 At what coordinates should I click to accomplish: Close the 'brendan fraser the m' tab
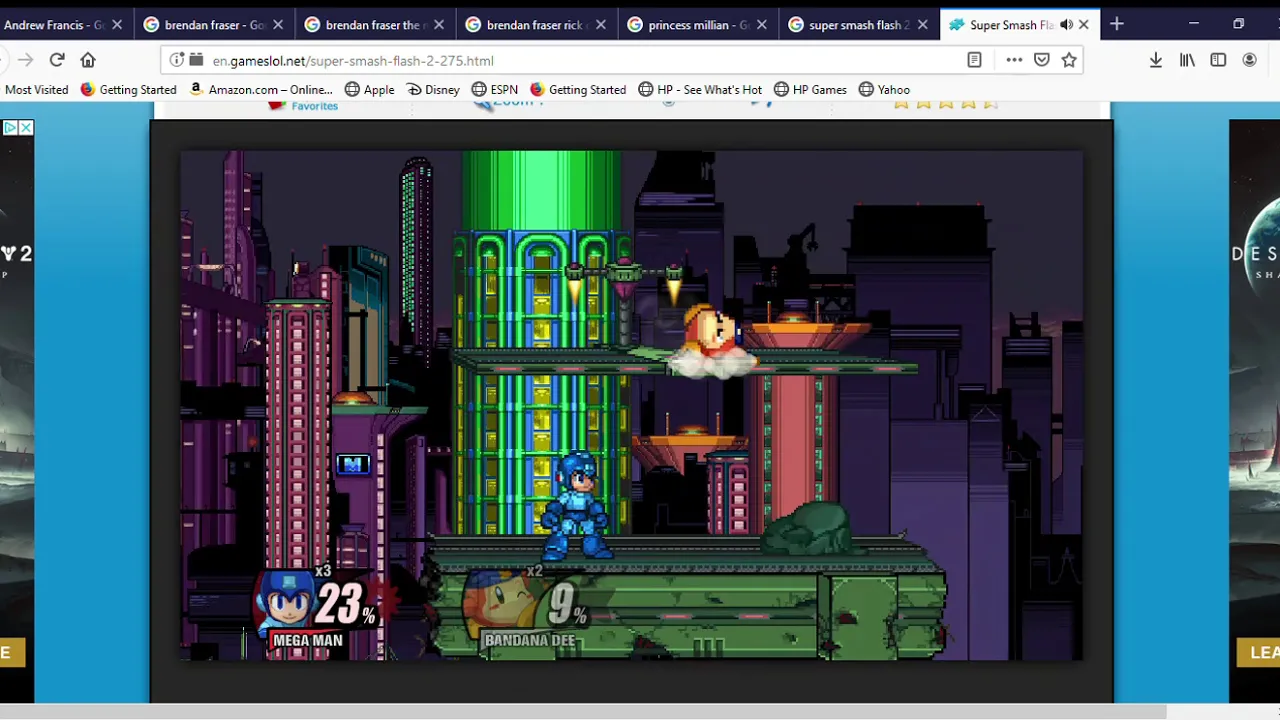tap(439, 25)
